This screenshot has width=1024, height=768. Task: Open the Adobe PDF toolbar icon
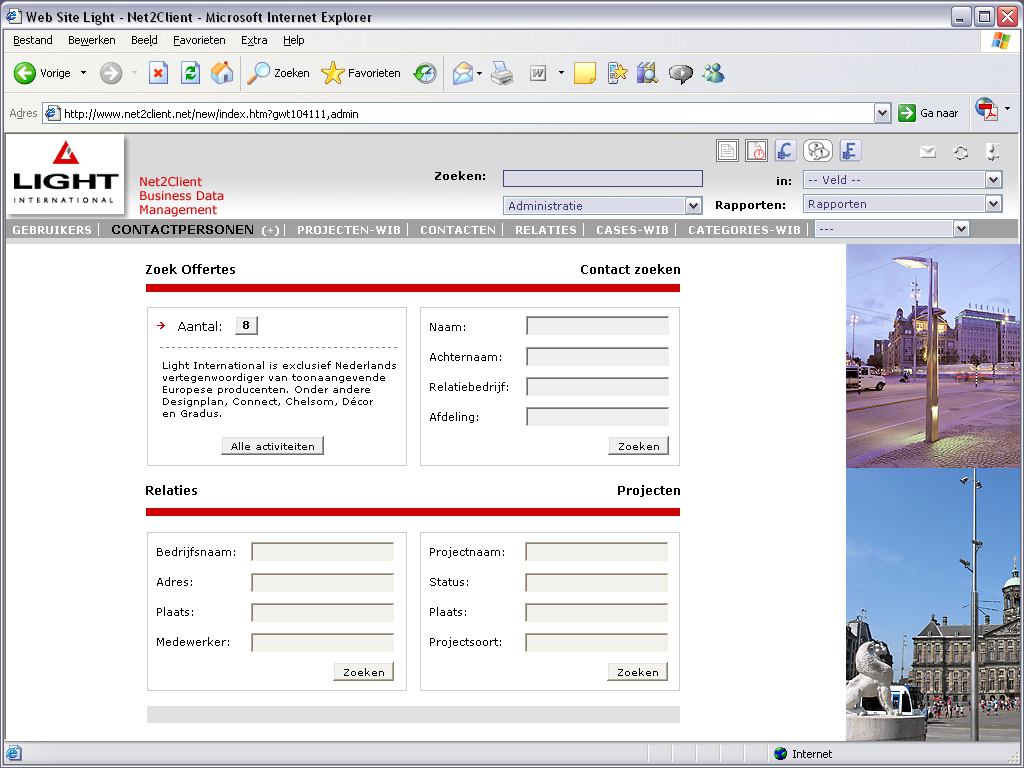[987, 109]
